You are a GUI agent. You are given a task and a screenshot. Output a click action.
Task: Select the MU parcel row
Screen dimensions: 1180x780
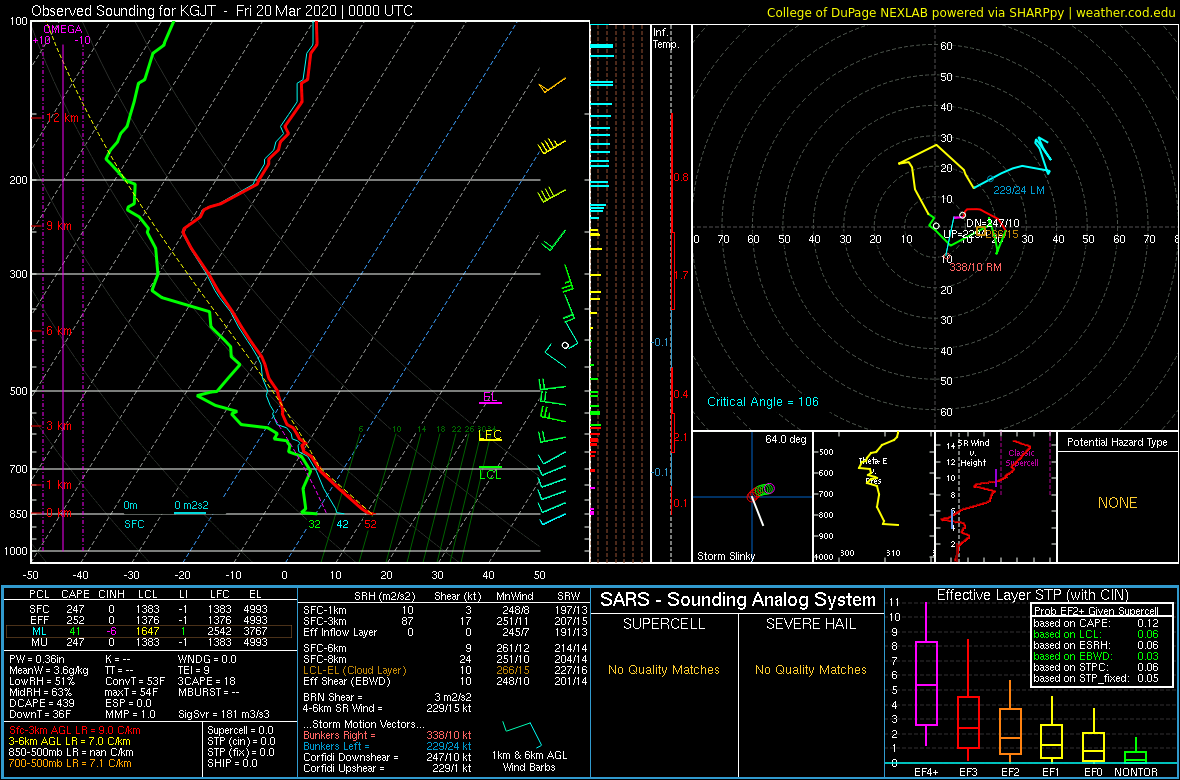point(147,644)
